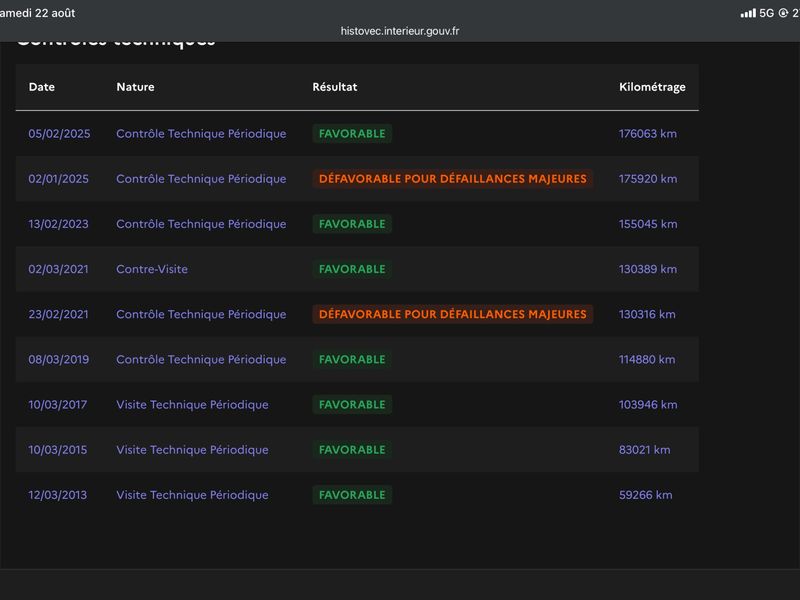Click the Contre-Visite entry

(152, 269)
